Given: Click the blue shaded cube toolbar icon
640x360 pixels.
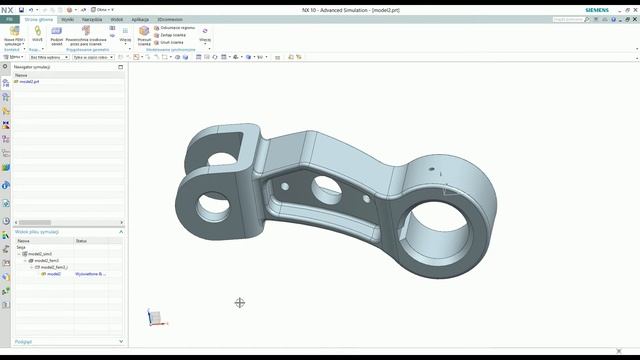Looking at the screenshot, I should point(185,57).
